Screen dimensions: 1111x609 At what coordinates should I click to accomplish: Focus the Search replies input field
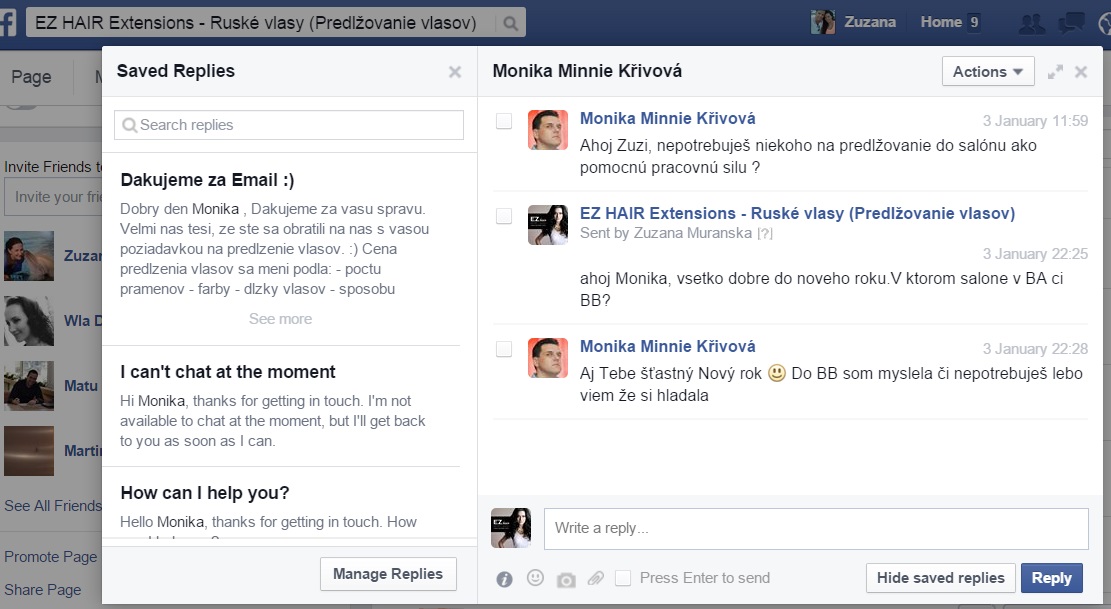coord(289,125)
